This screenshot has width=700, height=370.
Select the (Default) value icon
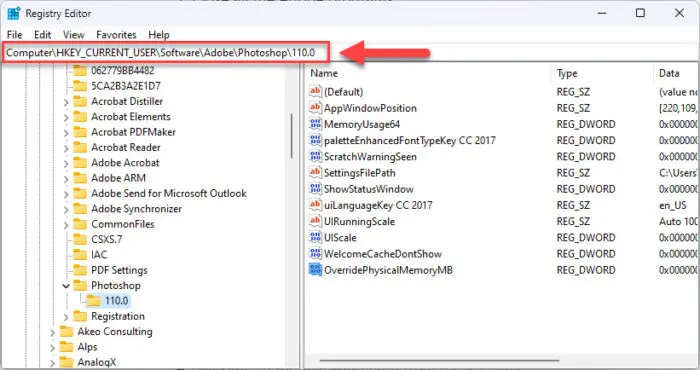(315, 91)
